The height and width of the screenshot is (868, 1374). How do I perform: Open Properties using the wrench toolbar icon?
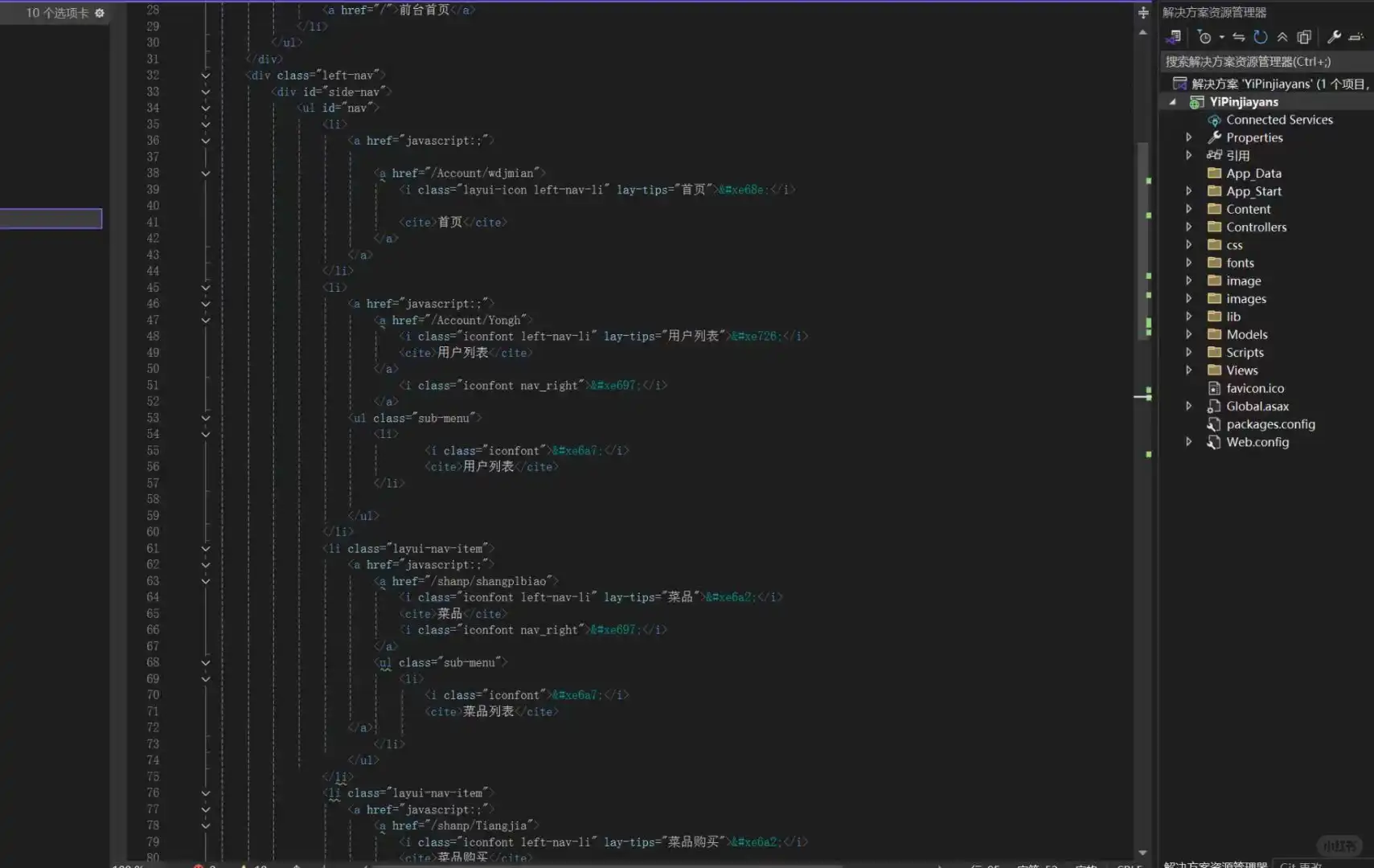pyautogui.click(x=1334, y=37)
